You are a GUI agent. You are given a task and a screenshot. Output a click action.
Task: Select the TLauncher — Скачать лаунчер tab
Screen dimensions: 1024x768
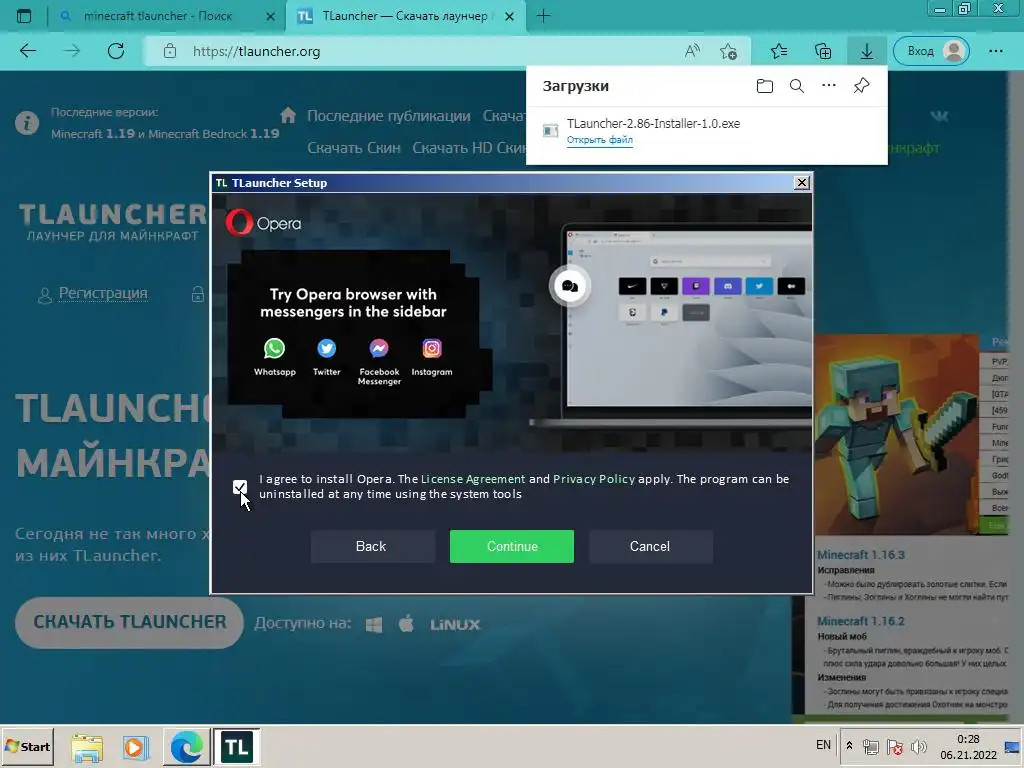click(404, 16)
